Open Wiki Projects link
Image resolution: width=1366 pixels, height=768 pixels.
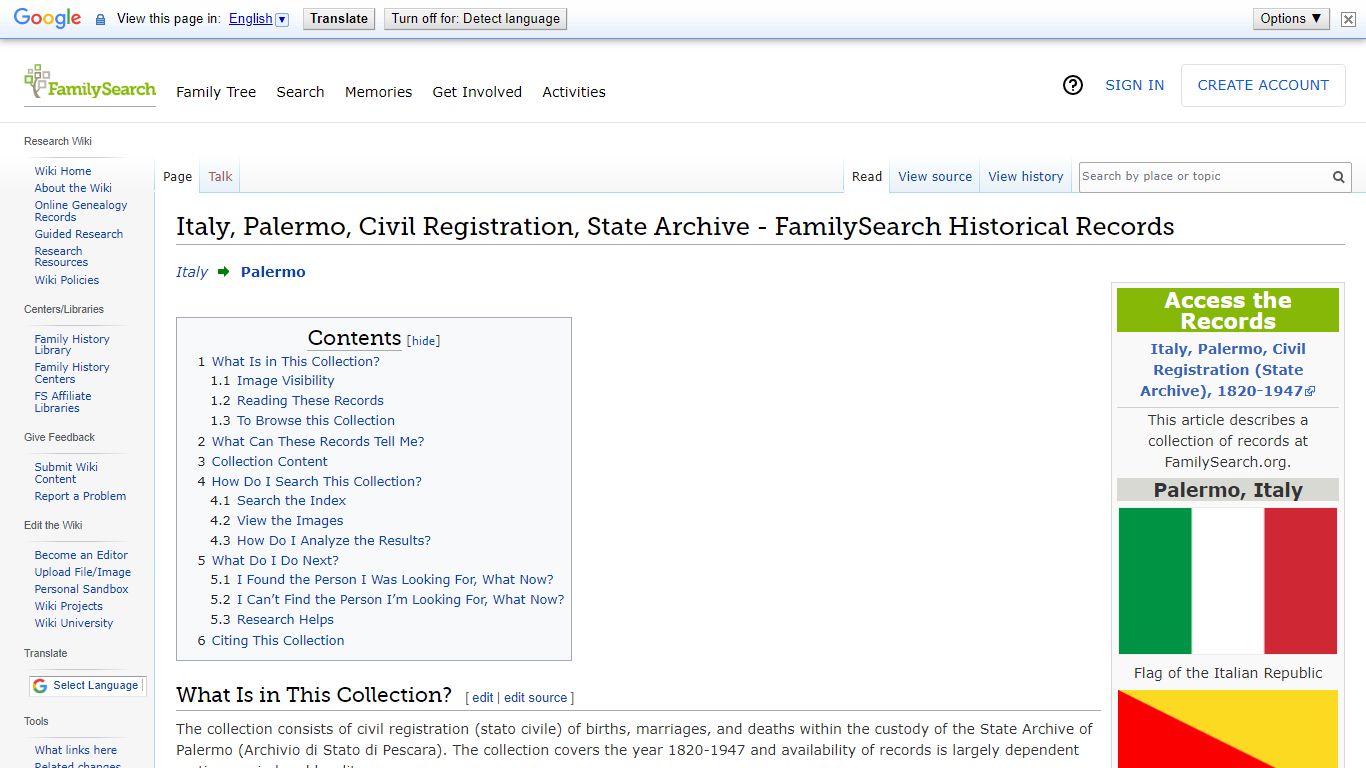(69, 606)
